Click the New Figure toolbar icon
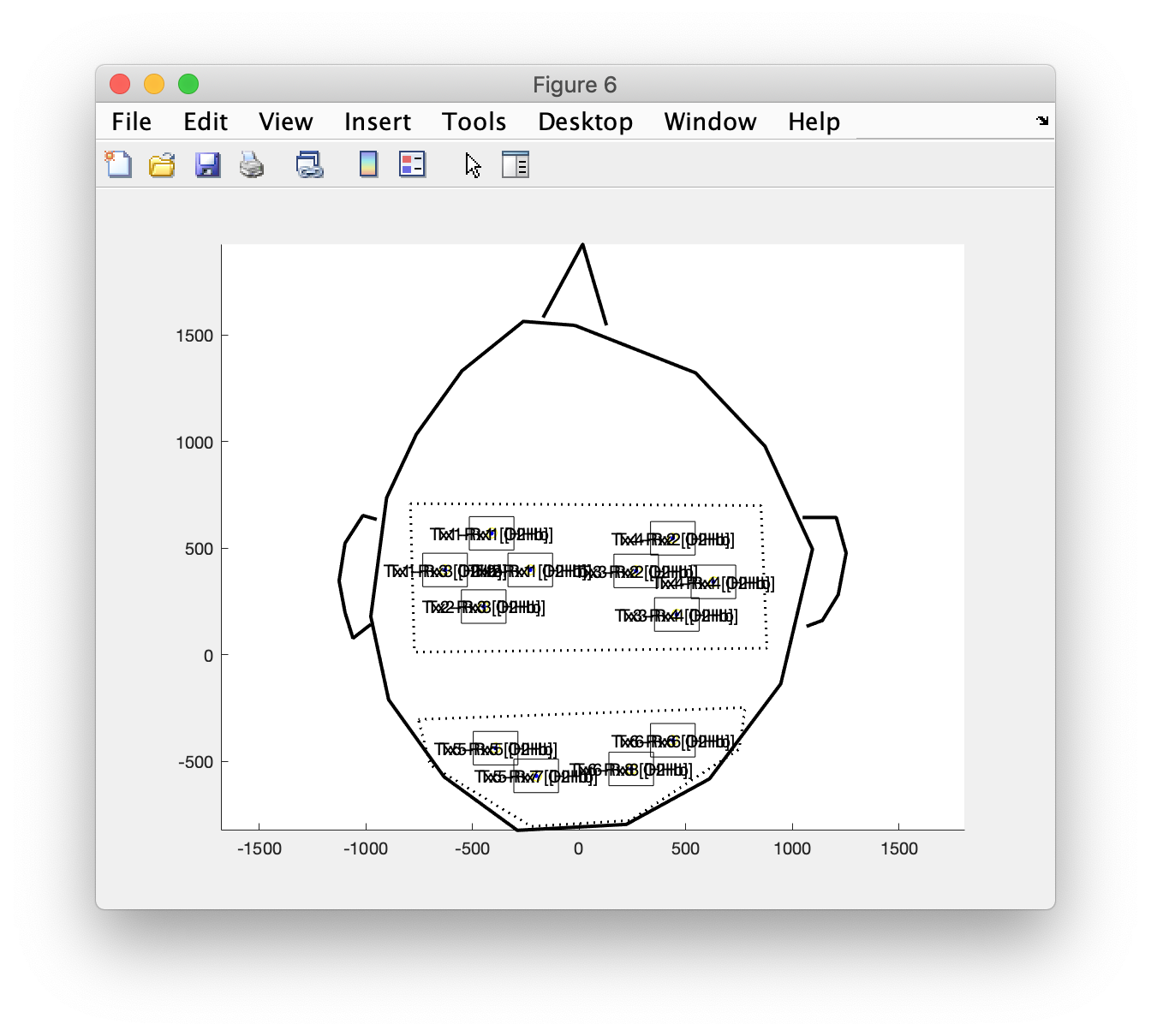The height and width of the screenshot is (1036, 1151). pos(119,164)
